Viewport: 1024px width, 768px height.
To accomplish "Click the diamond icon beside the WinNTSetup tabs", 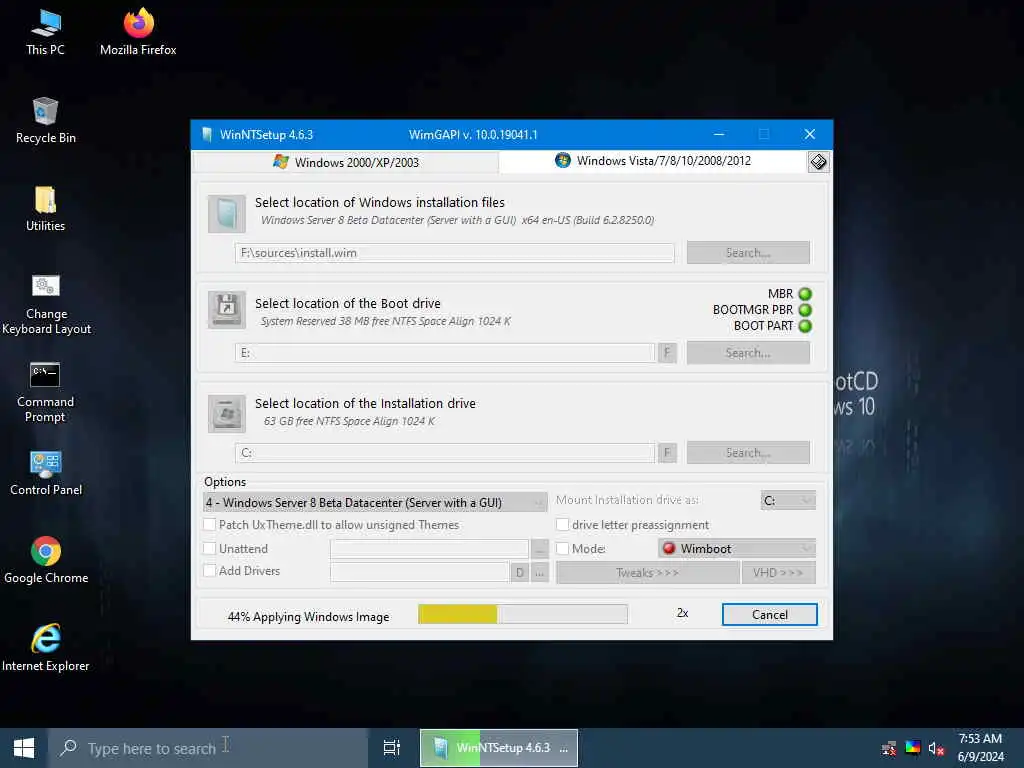I will point(818,162).
